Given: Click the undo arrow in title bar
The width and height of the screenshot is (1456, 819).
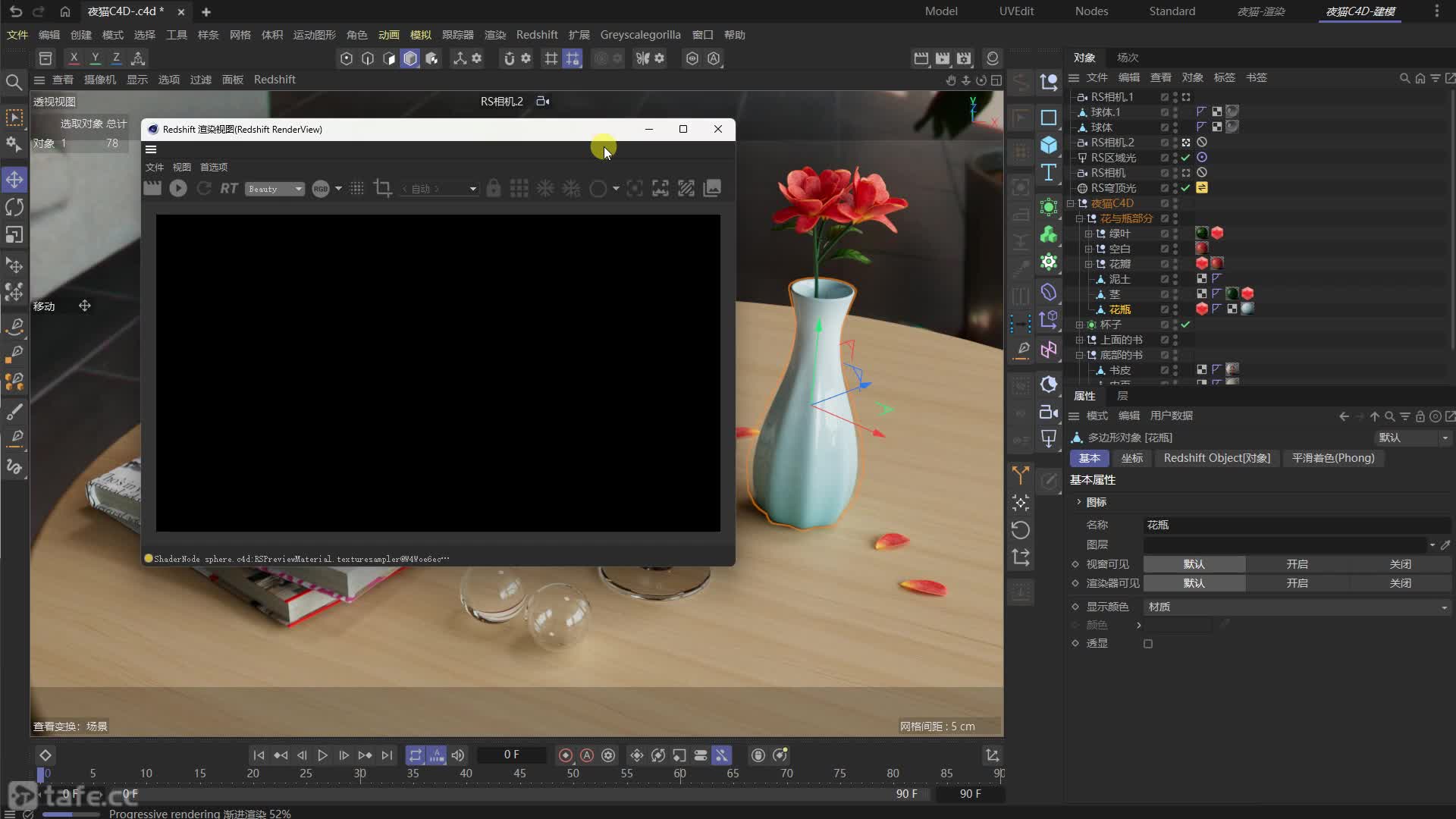Looking at the screenshot, I should [15, 11].
